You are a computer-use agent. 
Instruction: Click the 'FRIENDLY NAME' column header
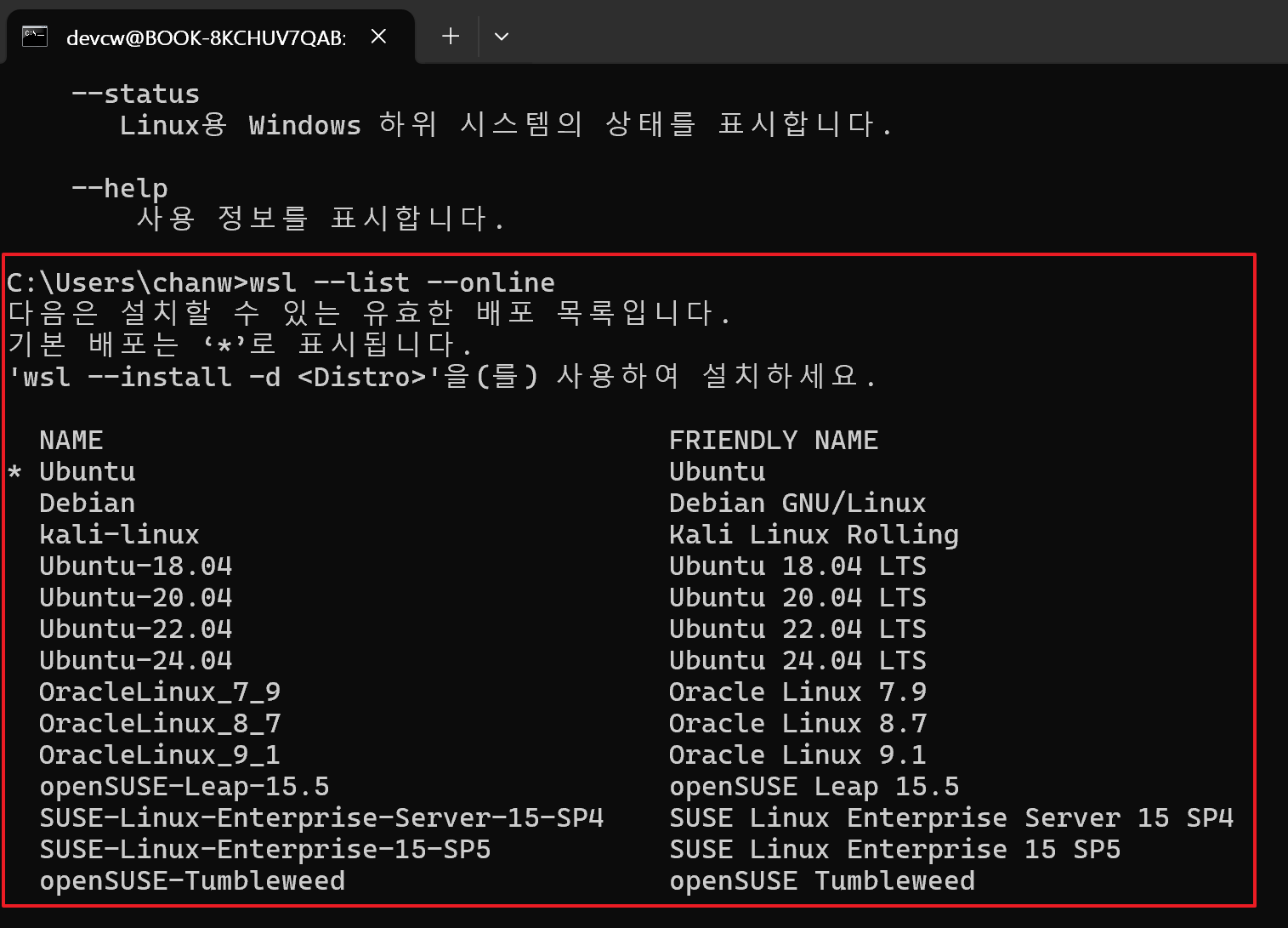coord(774,440)
